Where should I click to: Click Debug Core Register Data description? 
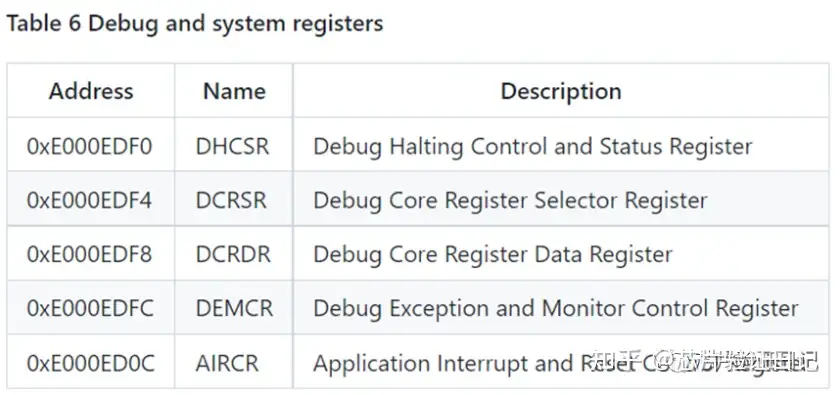click(x=493, y=254)
